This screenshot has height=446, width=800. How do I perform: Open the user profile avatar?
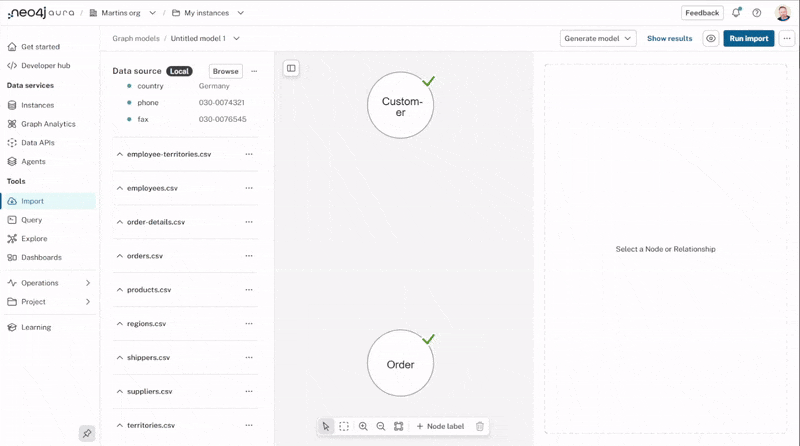(x=782, y=13)
